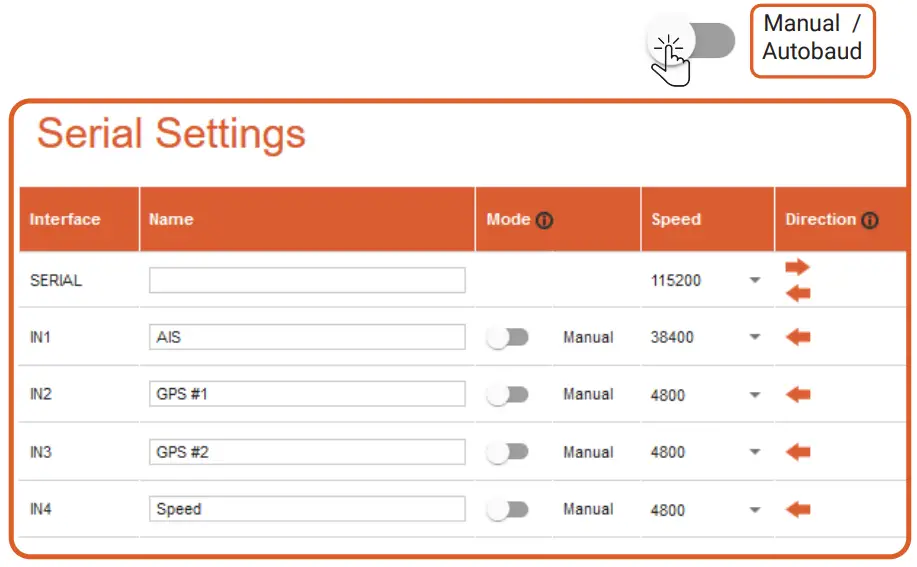The width and height of the screenshot is (917, 567).
Task: Click the GPS #1 name field
Action: (x=307, y=394)
